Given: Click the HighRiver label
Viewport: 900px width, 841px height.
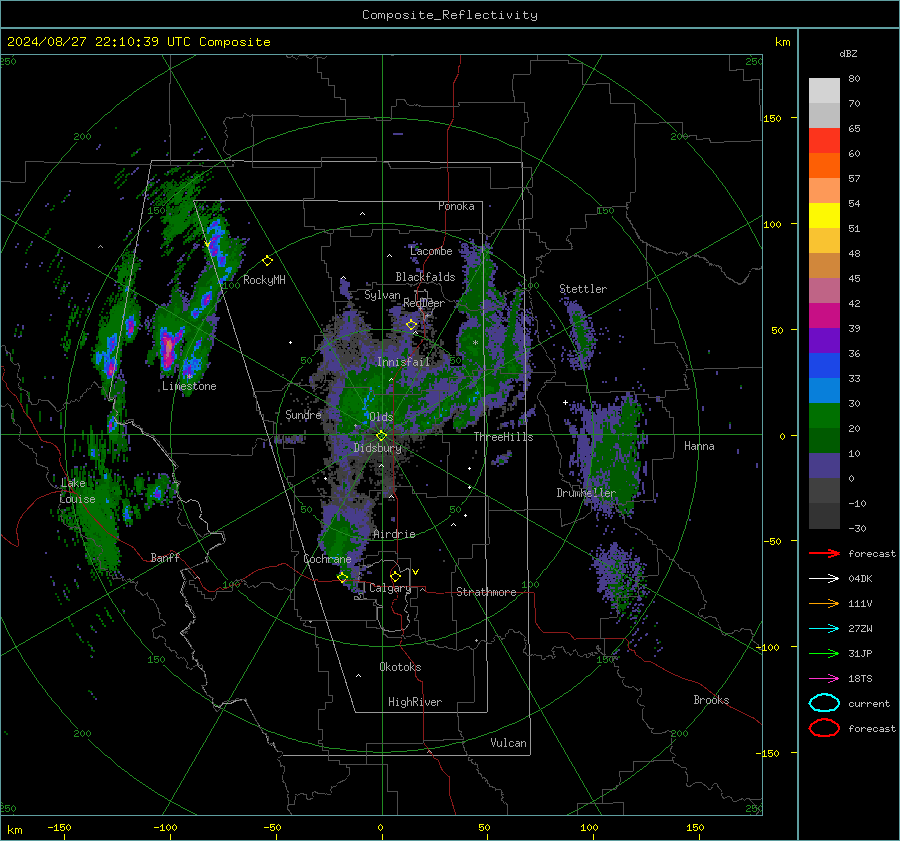Looking at the screenshot, I should click(x=415, y=702).
